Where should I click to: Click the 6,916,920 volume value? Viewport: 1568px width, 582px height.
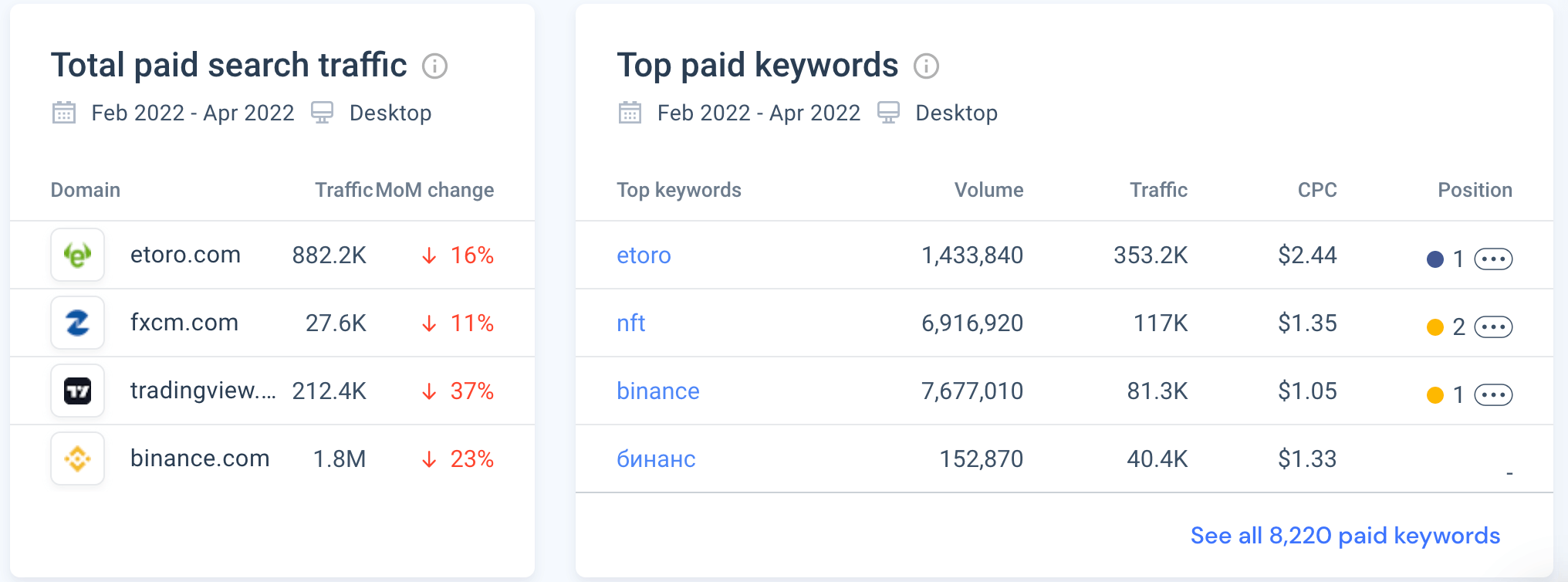click(972, 323)
